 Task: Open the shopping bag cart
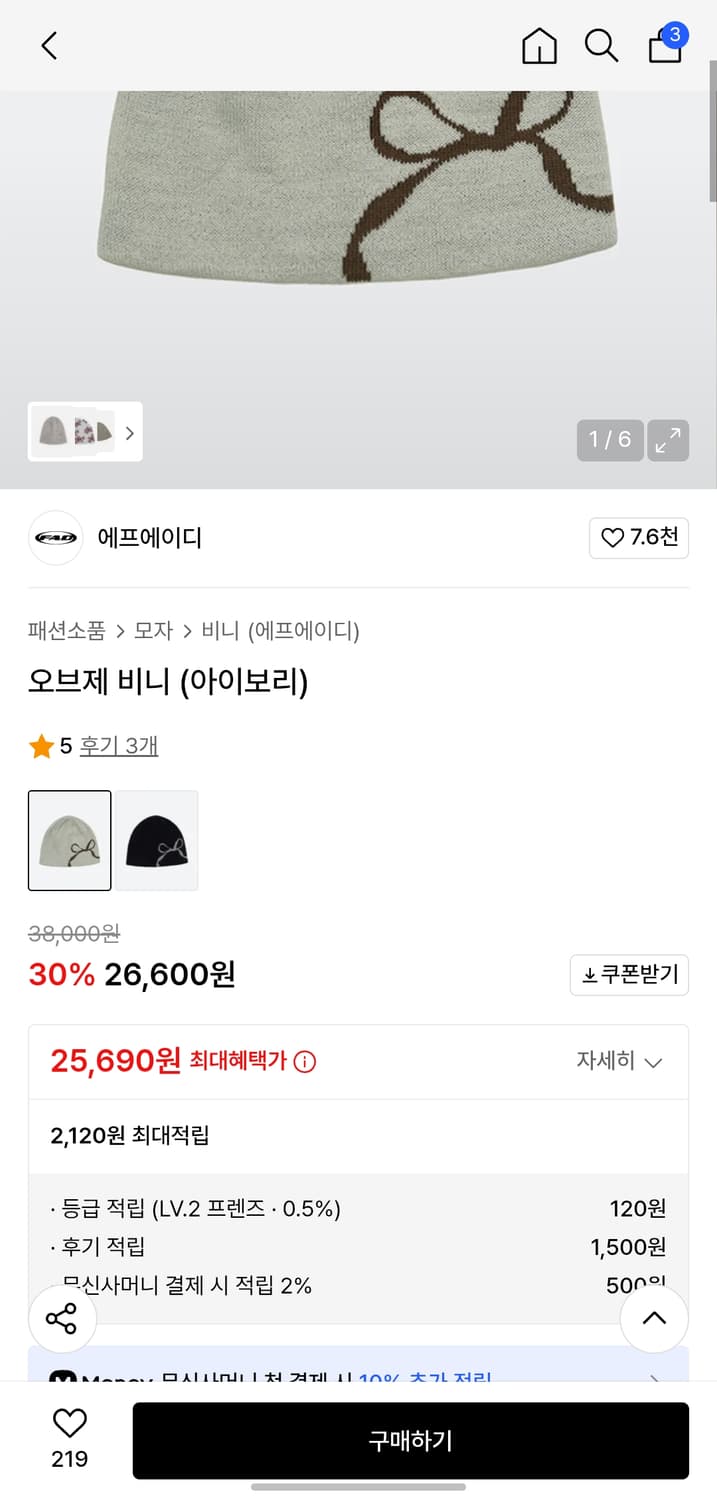[x=666, y=45]
